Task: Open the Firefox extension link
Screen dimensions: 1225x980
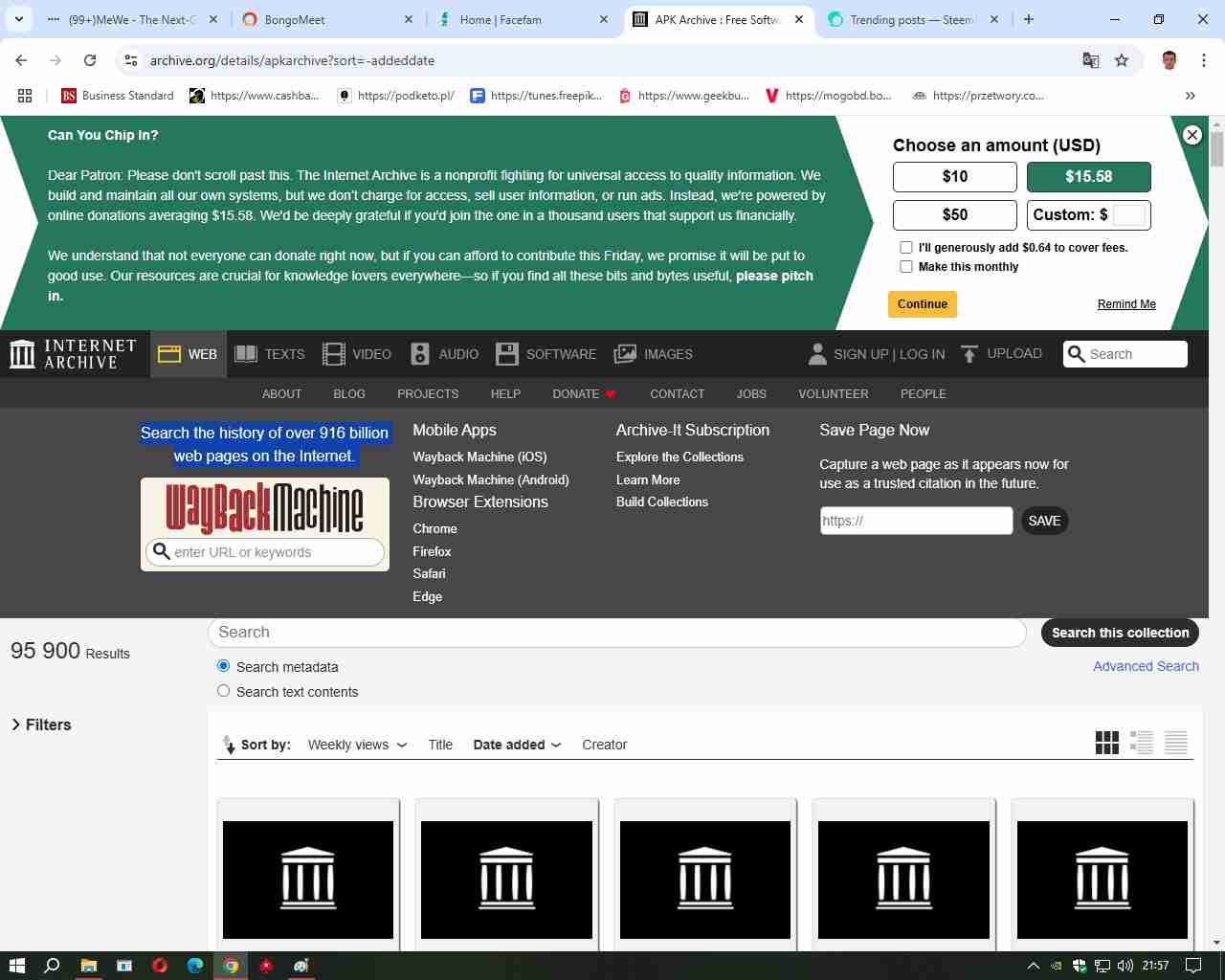Action: pos(432,552)
